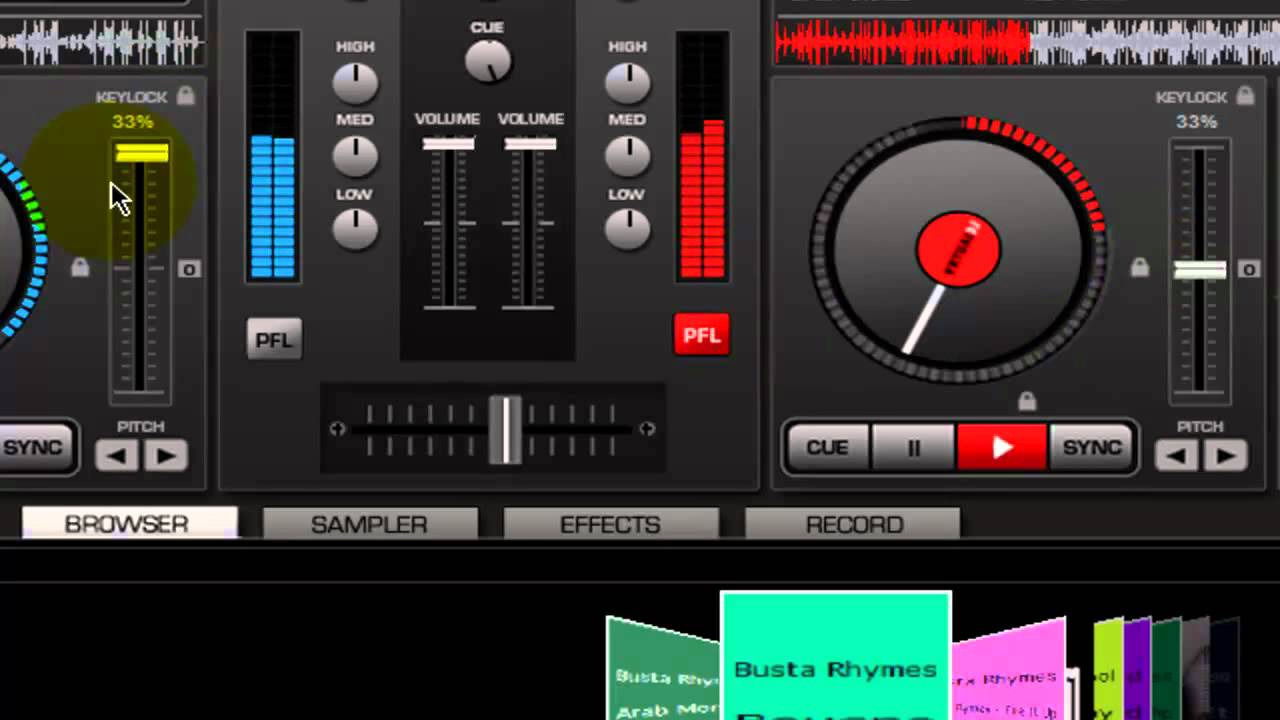This screenshot has height=720, width=1280.
Task: Click the crossfader handle
Action: pyautogui.click(x=505, y=429)
